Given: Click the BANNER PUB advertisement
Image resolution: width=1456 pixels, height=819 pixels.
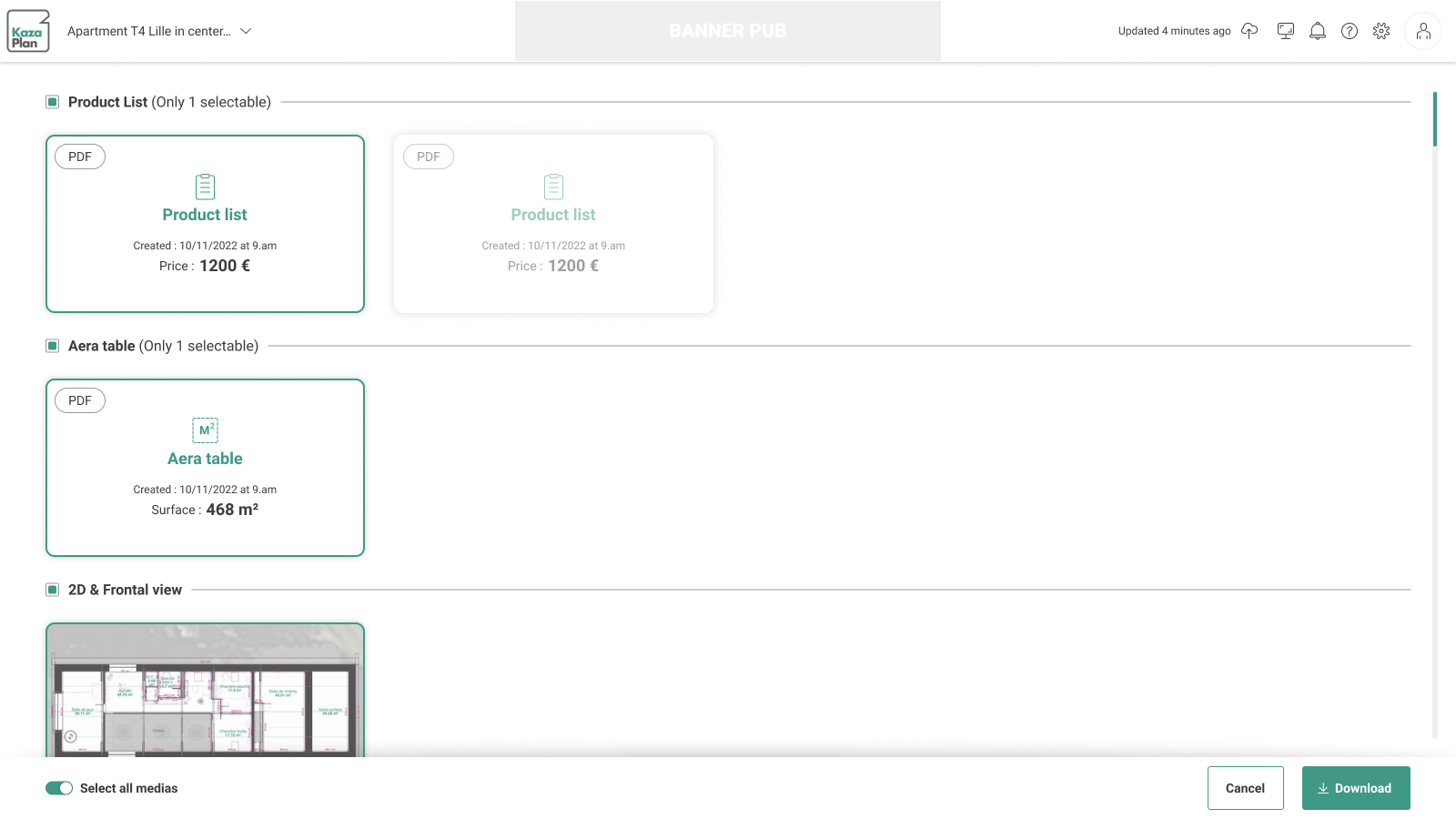Looking at the screenshot, I should tap(728, 31).
